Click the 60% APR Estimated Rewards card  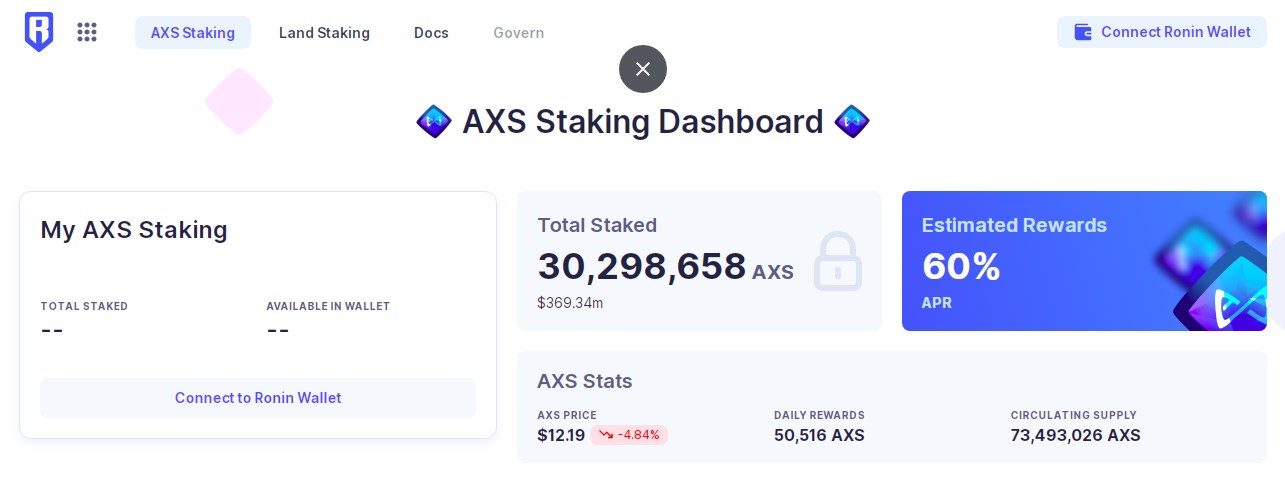pyautogui.click(x=1084, y=261)
